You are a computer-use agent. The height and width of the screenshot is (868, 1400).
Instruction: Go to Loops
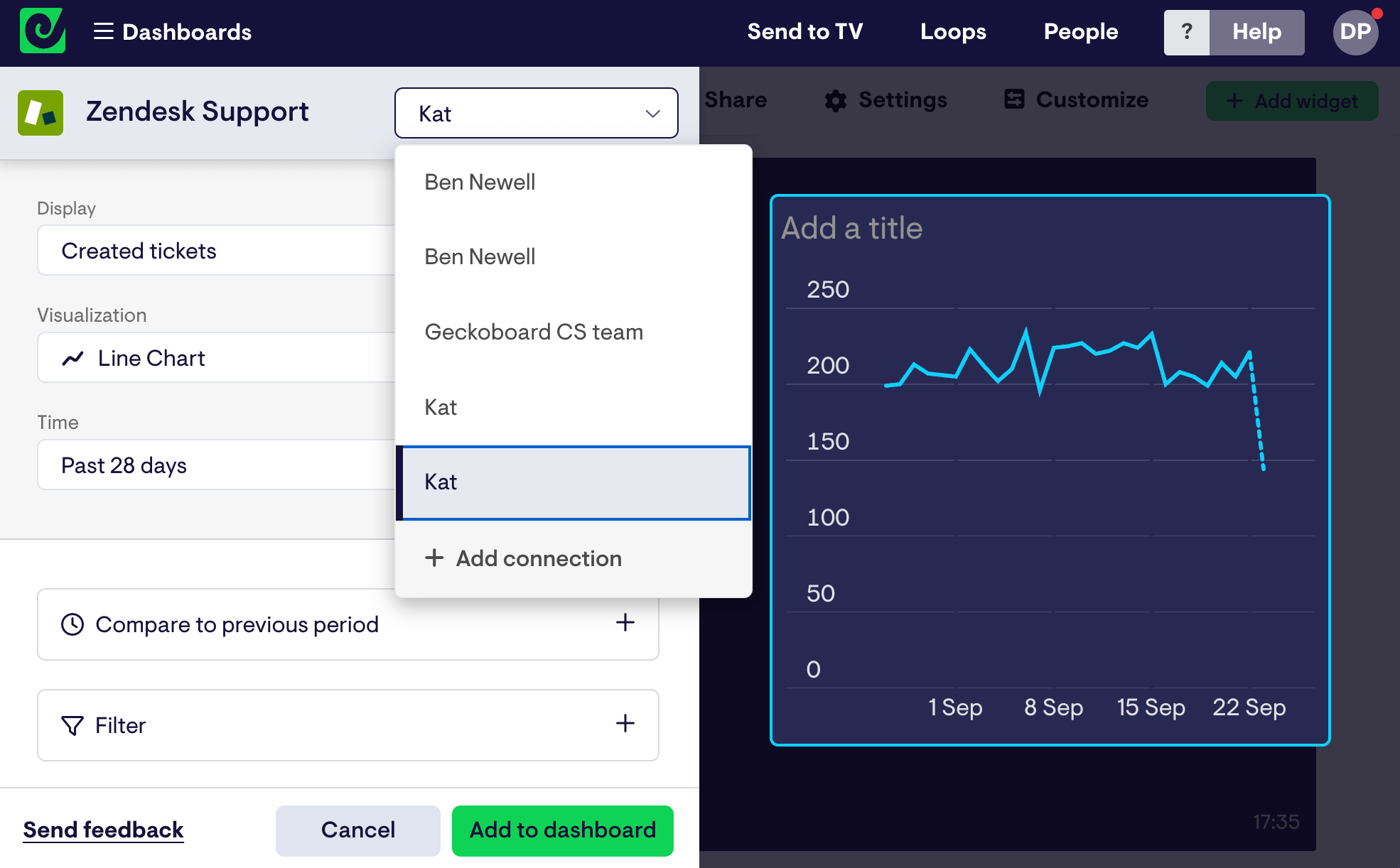(953, 32)
